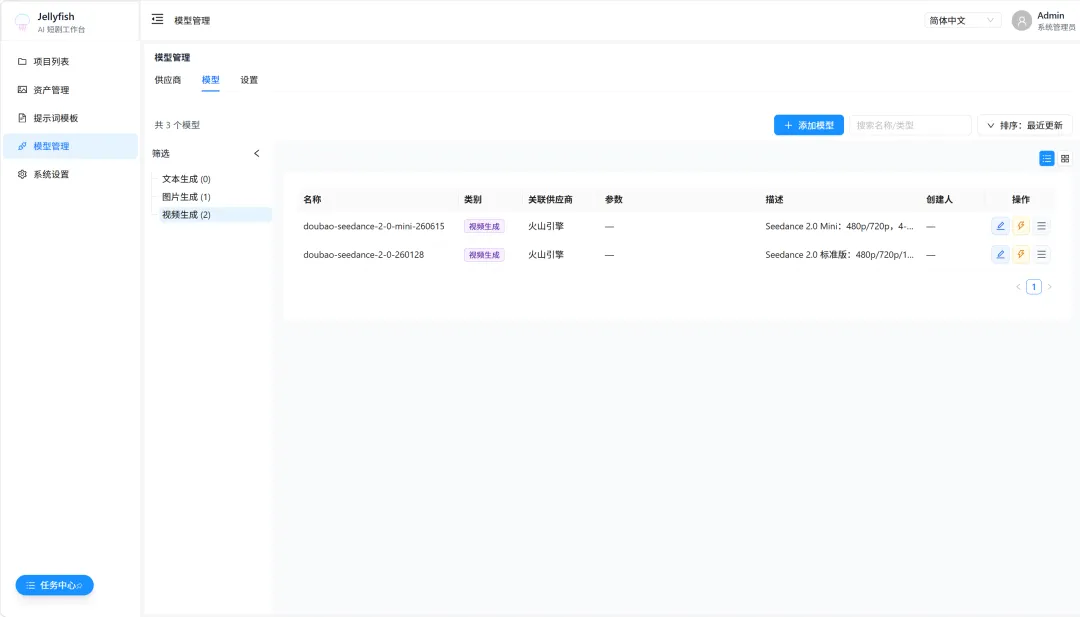Image resolution: width=1080 pixels, height=617 pixels.
Task: Click the 参数 column header
Action: point(614,200)
